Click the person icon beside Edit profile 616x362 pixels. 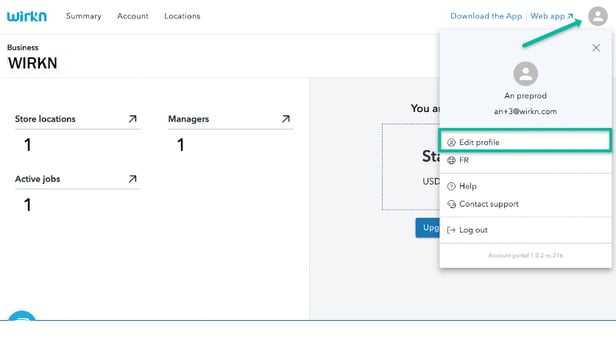[x=451, y=142]
